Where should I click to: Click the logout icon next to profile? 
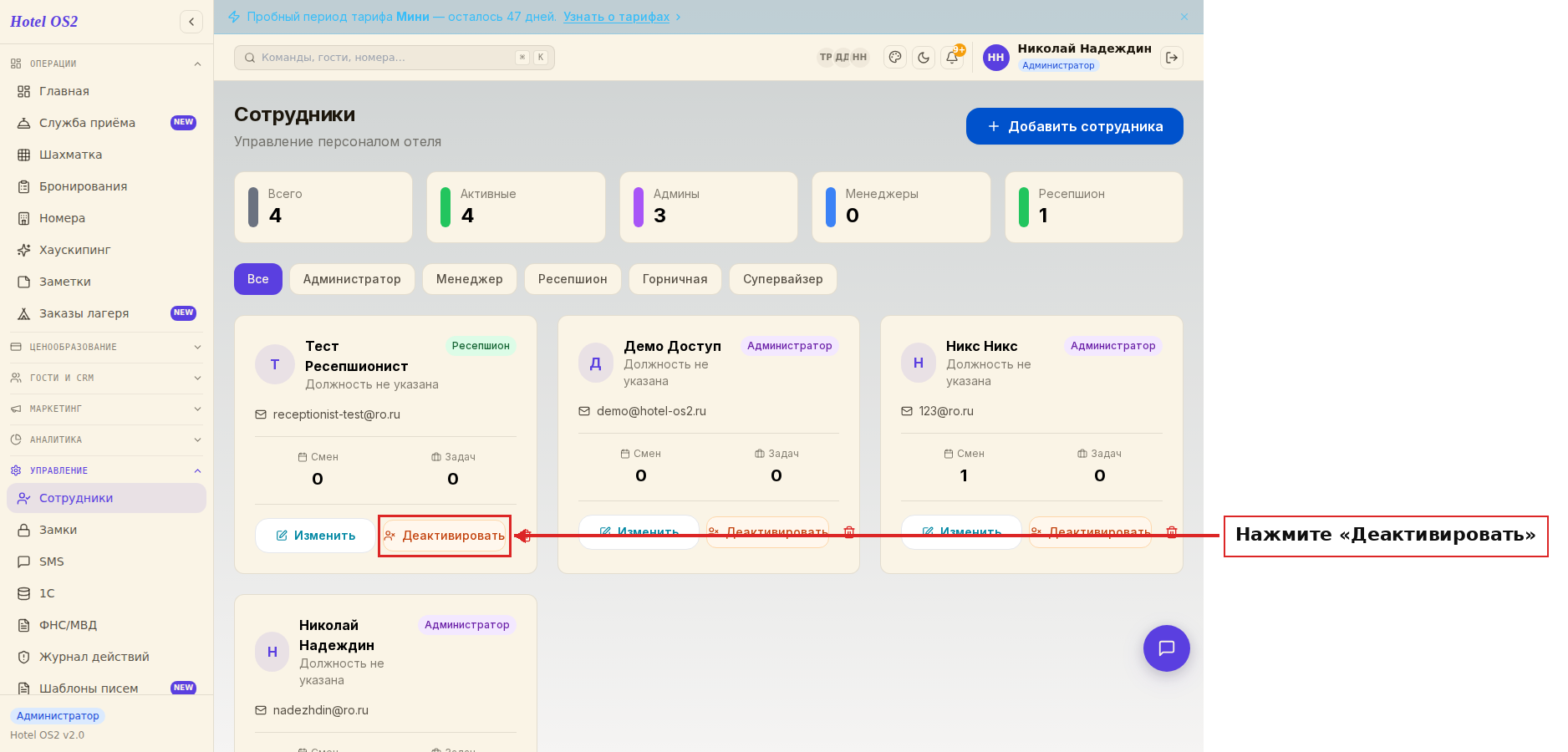click(1172, 58)
